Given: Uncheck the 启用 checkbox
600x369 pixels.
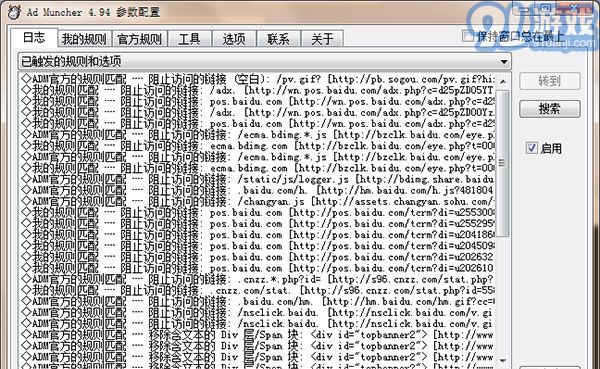Looking at the screenshot, I should [x=532, y=148].
